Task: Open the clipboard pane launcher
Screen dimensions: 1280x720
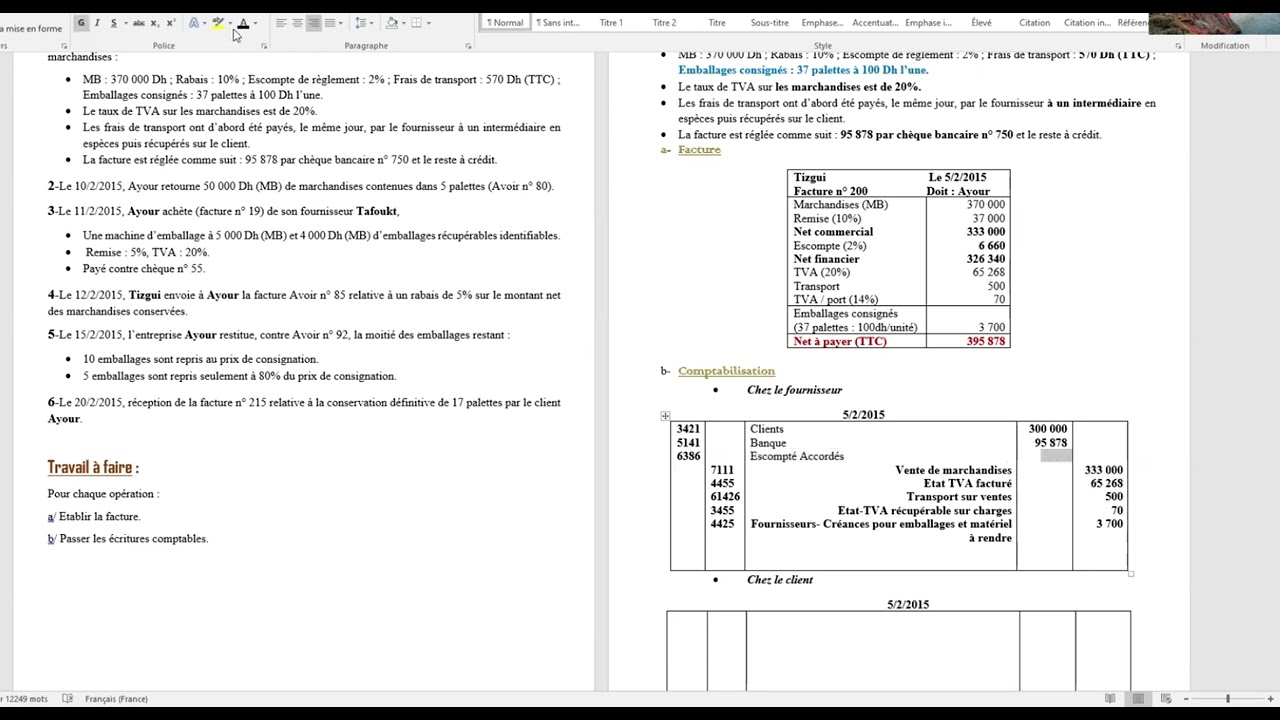Action: click(64, 46)
